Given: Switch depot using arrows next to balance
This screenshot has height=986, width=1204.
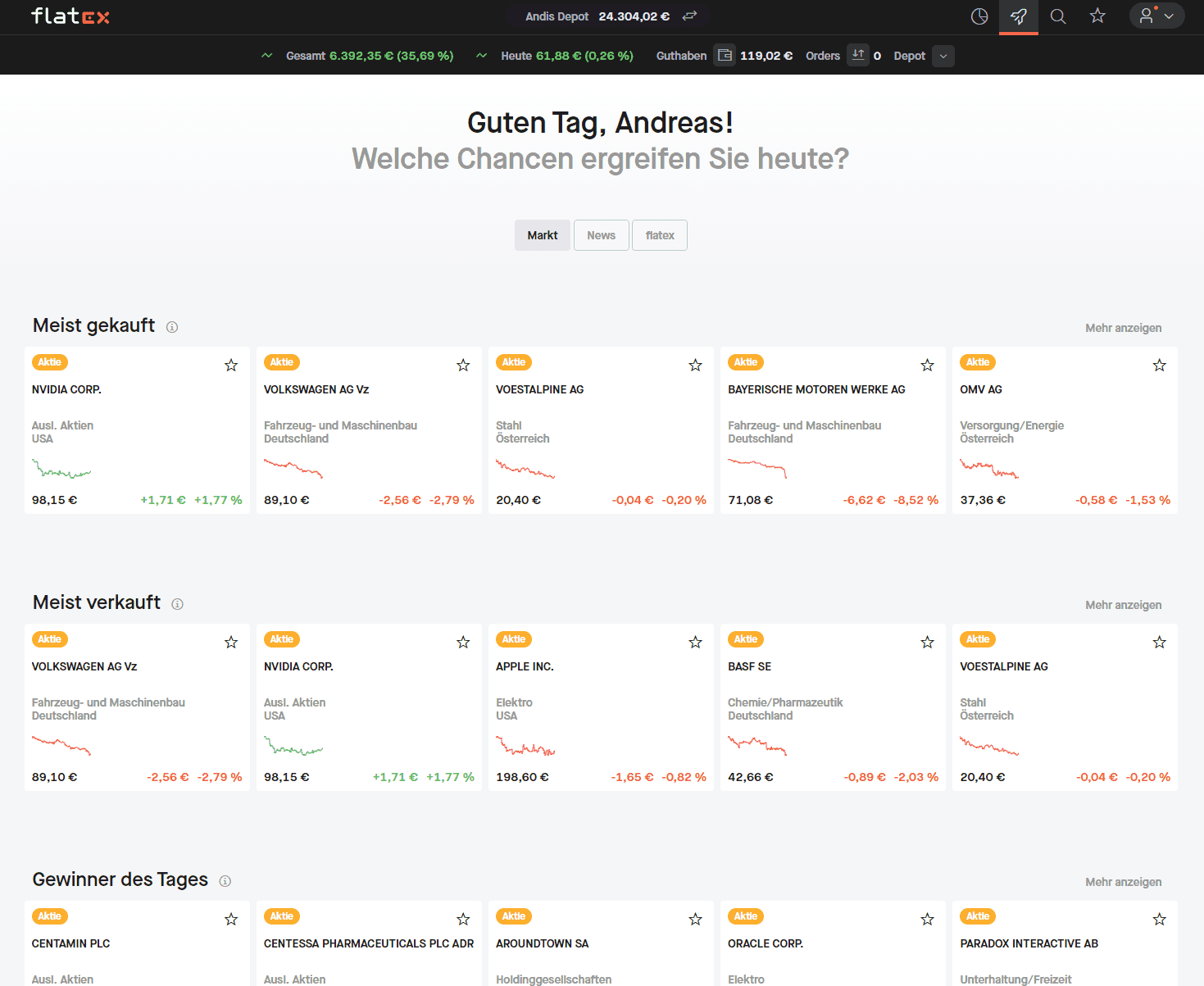Looking at the screenshot, I should click(x=689, y=16).
